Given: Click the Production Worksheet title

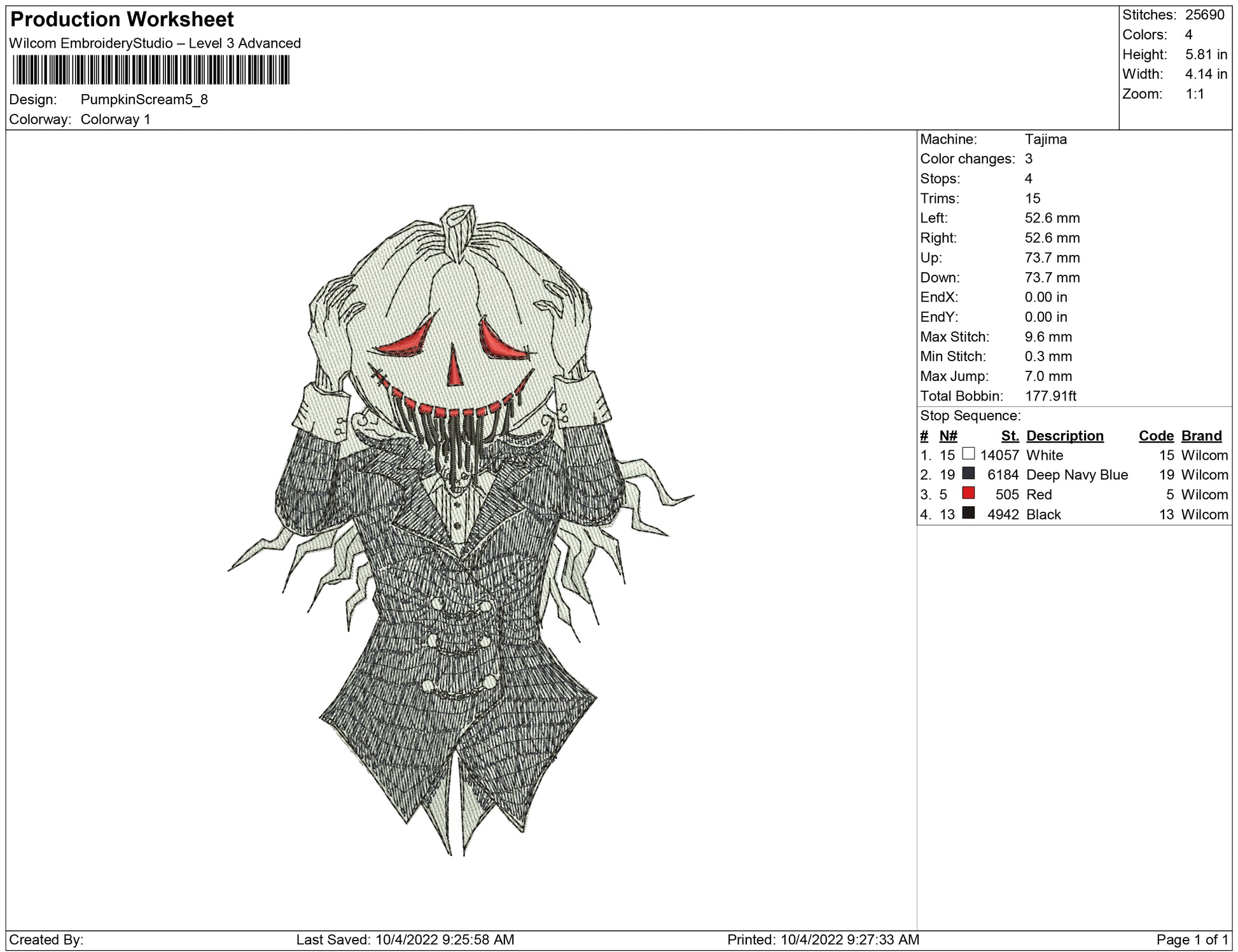Looking at the screenshot, I should [122, 20].
